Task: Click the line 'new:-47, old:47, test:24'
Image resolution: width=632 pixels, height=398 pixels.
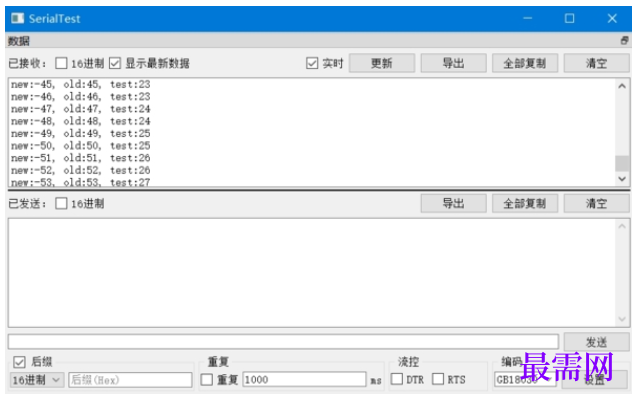Action: pos(81,109)
